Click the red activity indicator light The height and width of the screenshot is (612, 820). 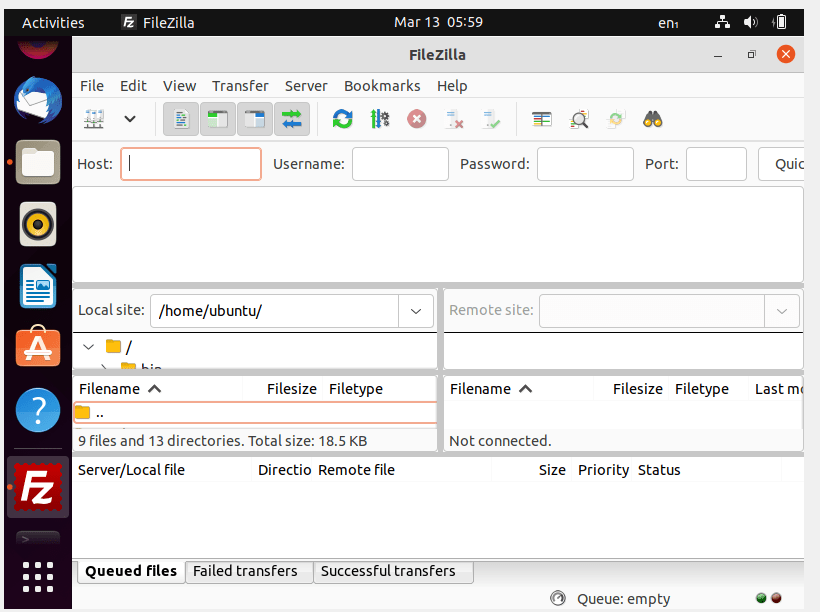[776, 598]
